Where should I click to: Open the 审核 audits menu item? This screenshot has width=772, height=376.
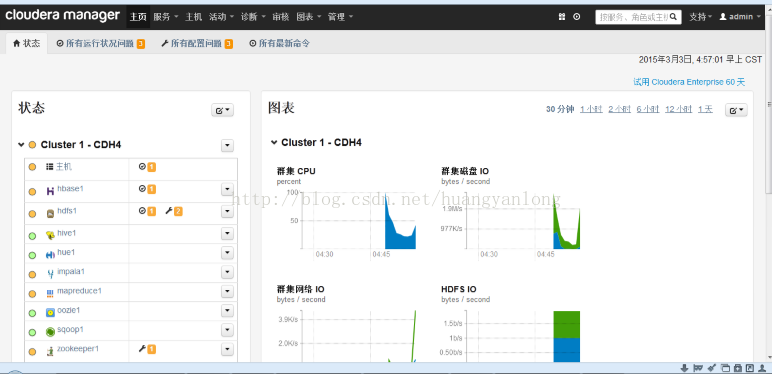[x=281, y=17]
